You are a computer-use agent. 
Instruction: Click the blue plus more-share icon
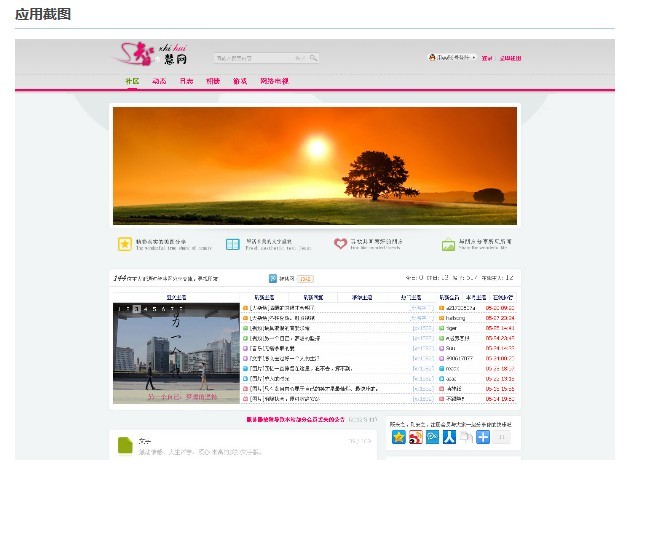click(483, 437)
